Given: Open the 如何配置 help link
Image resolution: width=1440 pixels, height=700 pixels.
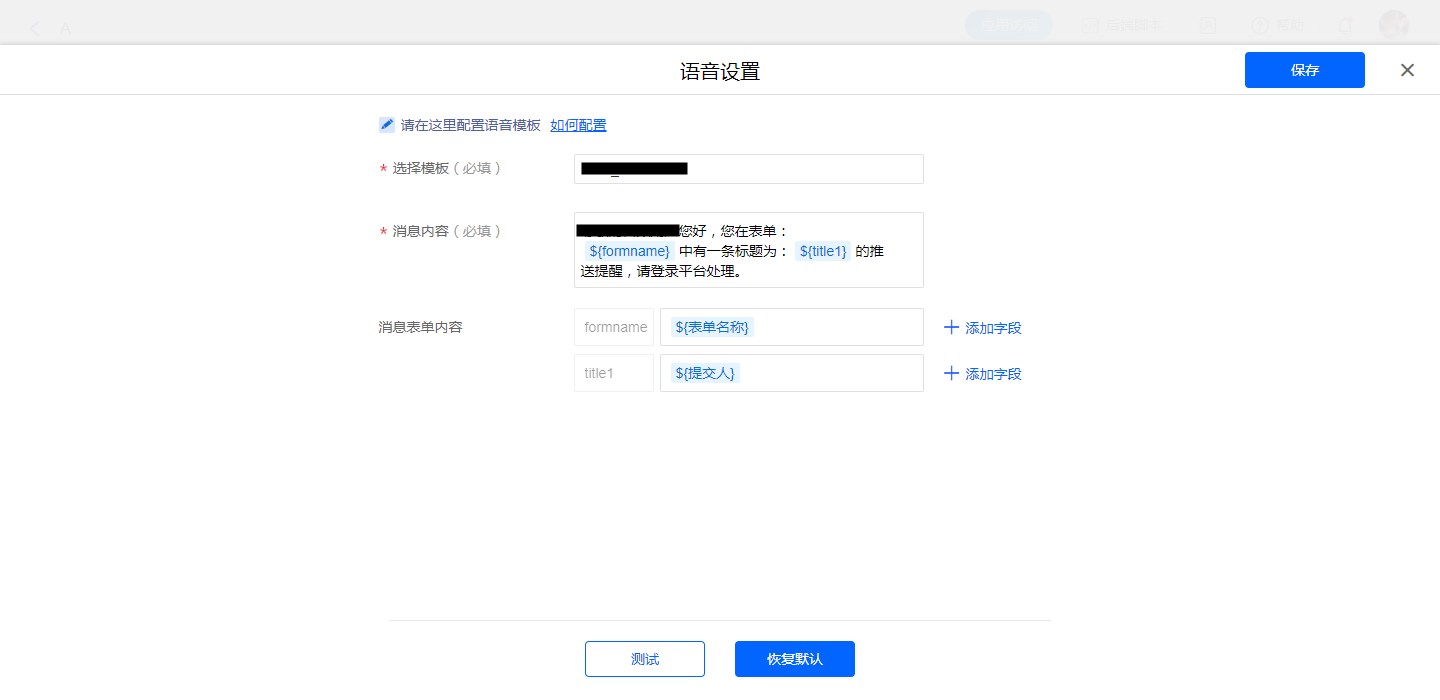Looking at the screenshot, I should click(x=578, y=125).
